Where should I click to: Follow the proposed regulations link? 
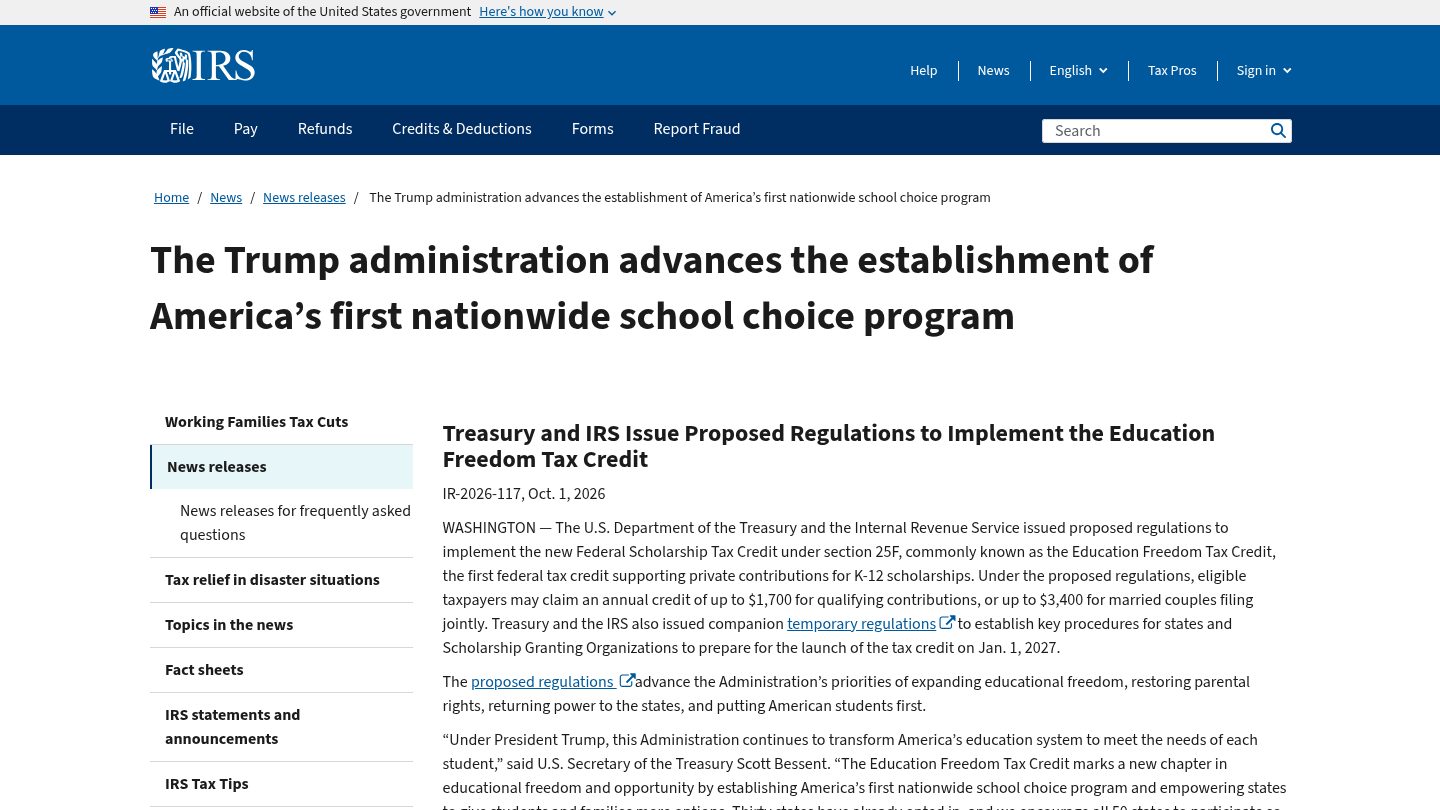[543, 682]
